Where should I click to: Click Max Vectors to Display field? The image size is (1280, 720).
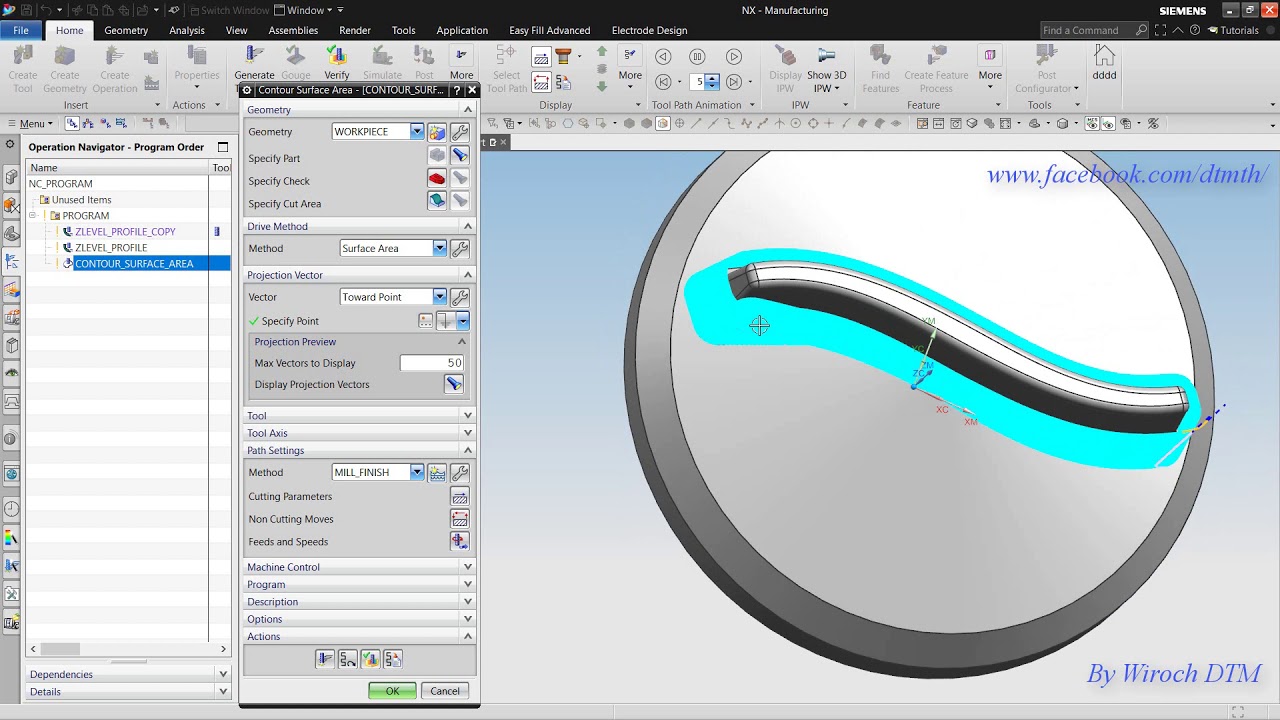point(431,363)
